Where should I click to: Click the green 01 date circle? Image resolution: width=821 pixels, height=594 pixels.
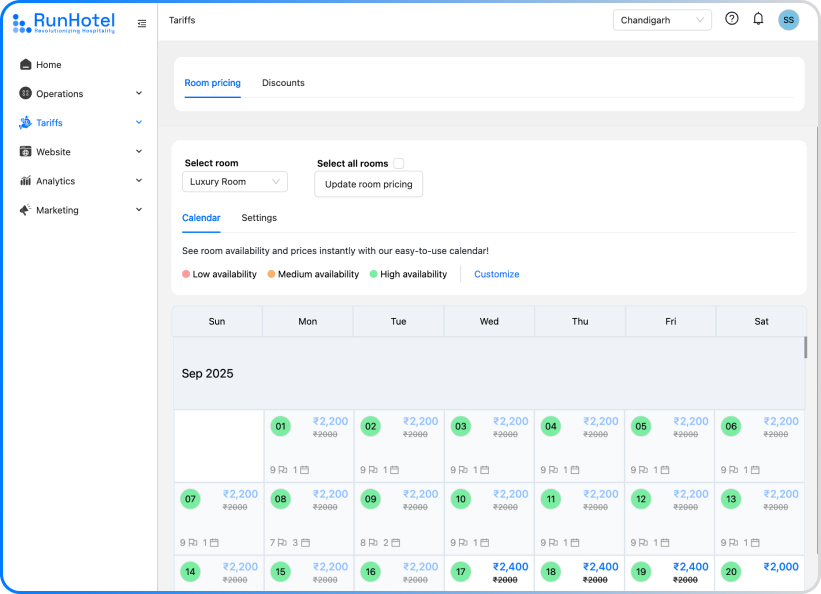pos(281,426)
